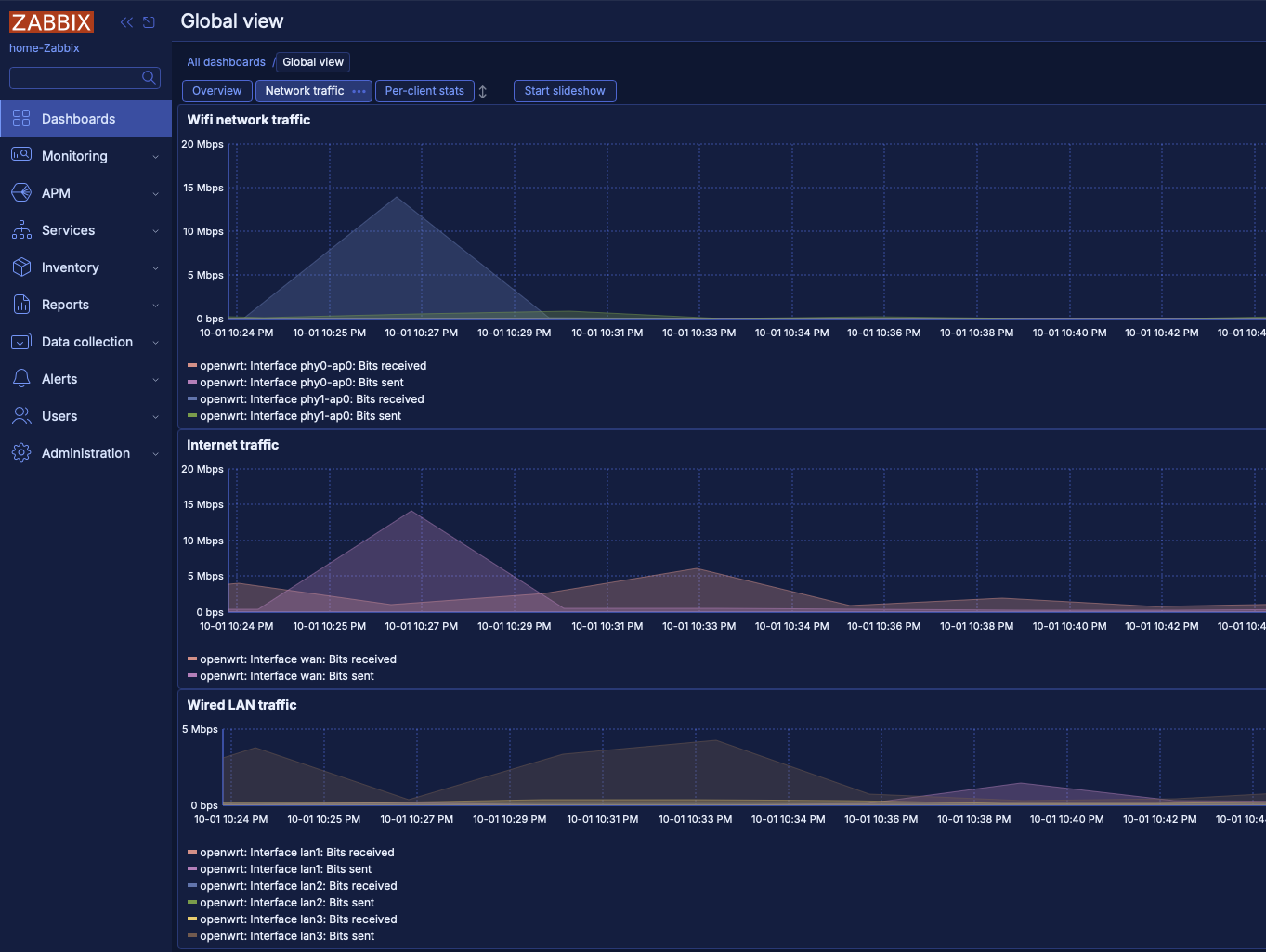Click the Users people icon
The height and width of the screenshot is (952, 1266).
click(x=21, y=416)
